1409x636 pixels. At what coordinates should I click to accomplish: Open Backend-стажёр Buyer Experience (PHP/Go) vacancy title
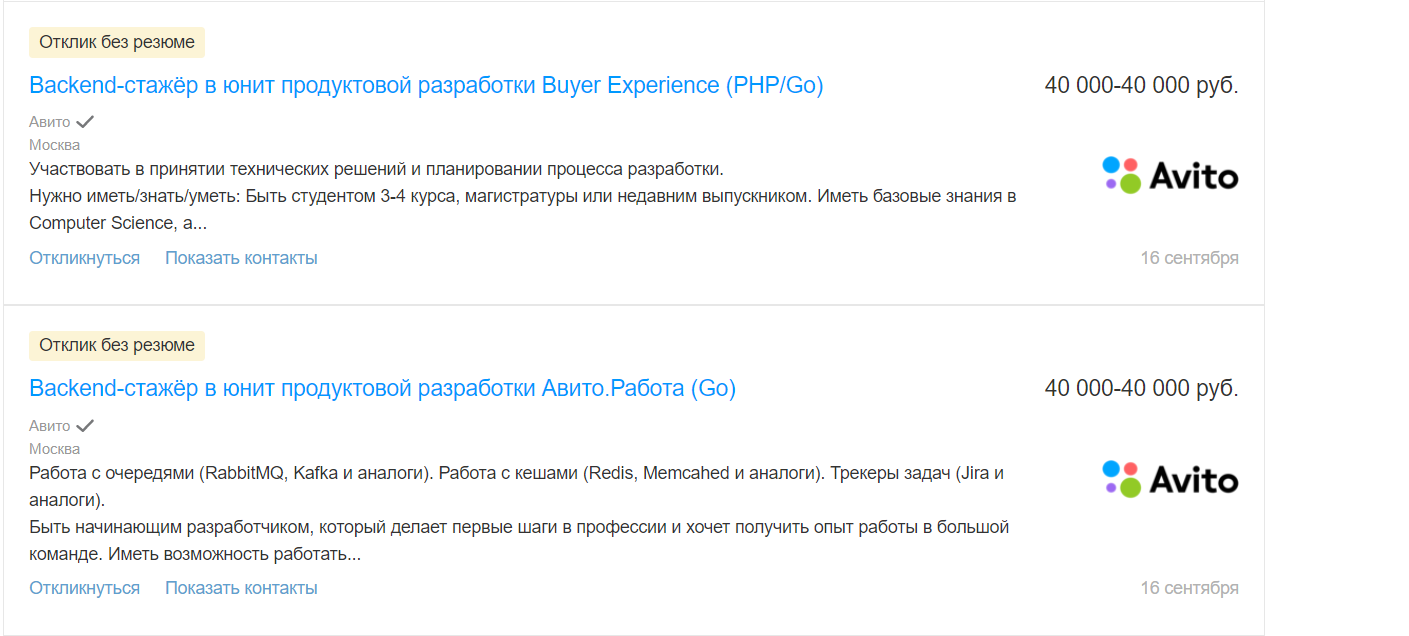click(426, 85)
